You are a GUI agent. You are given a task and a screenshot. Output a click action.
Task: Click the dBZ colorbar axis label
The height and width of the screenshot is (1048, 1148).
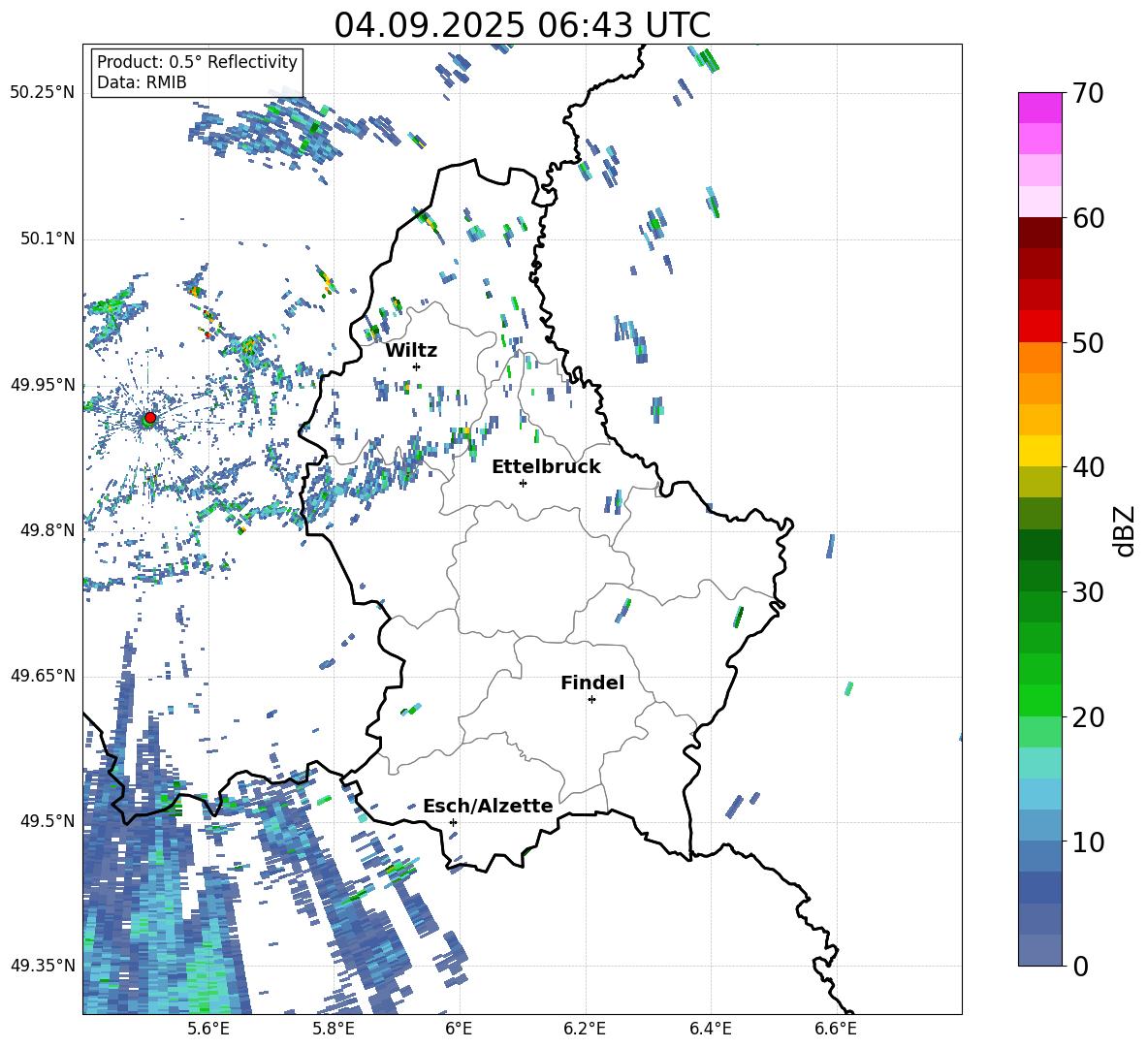pos(1126,530)
